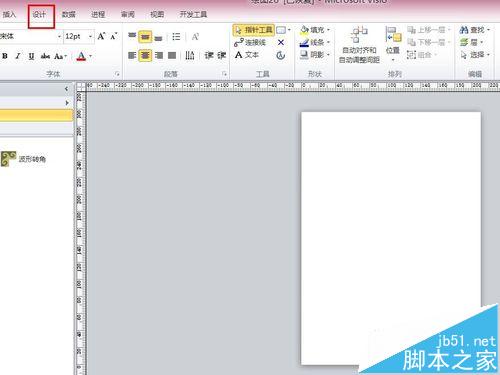Click 上移一层 bring forward
Screen dimensions: 500x375
click(429, 30)
